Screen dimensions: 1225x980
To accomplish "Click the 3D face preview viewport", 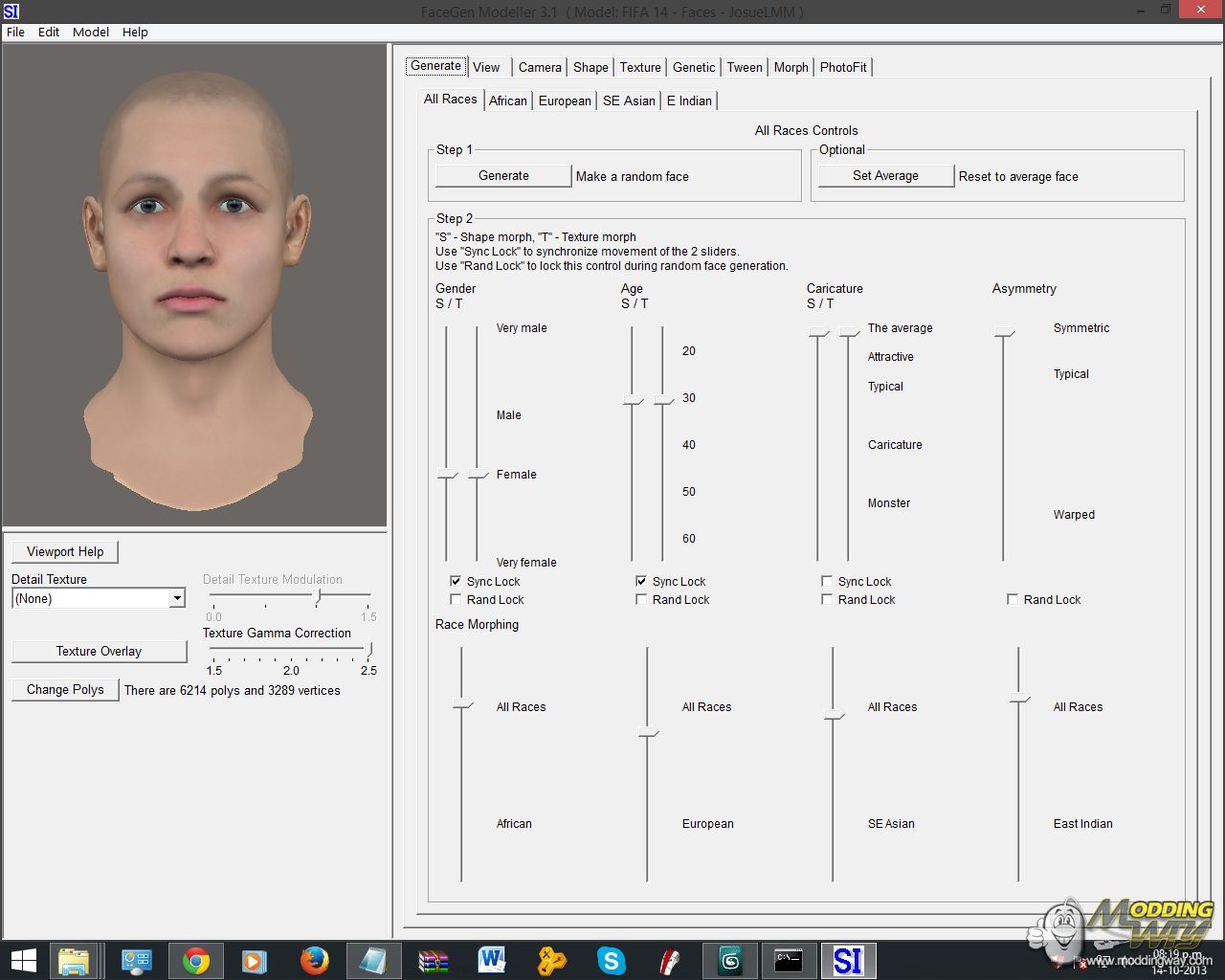I will click(x=195, y=285).
